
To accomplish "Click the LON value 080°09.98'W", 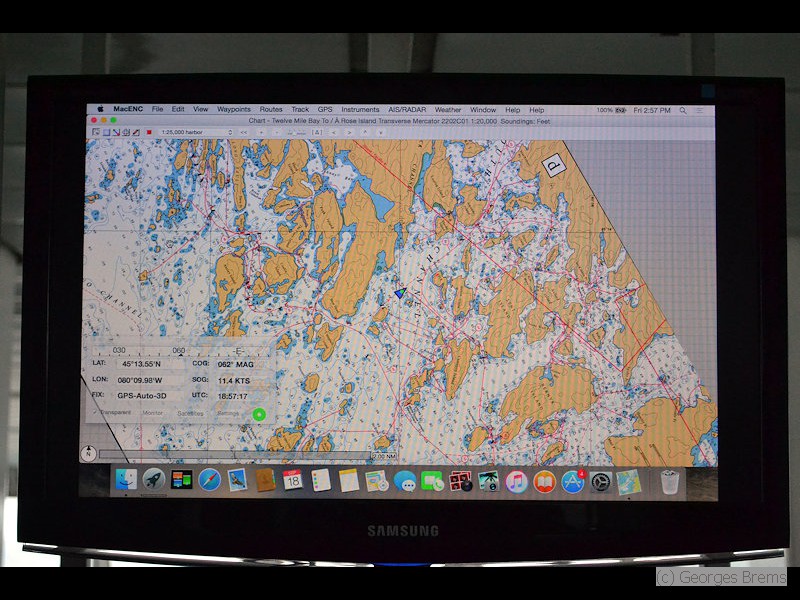I will (x=140, y=380).
